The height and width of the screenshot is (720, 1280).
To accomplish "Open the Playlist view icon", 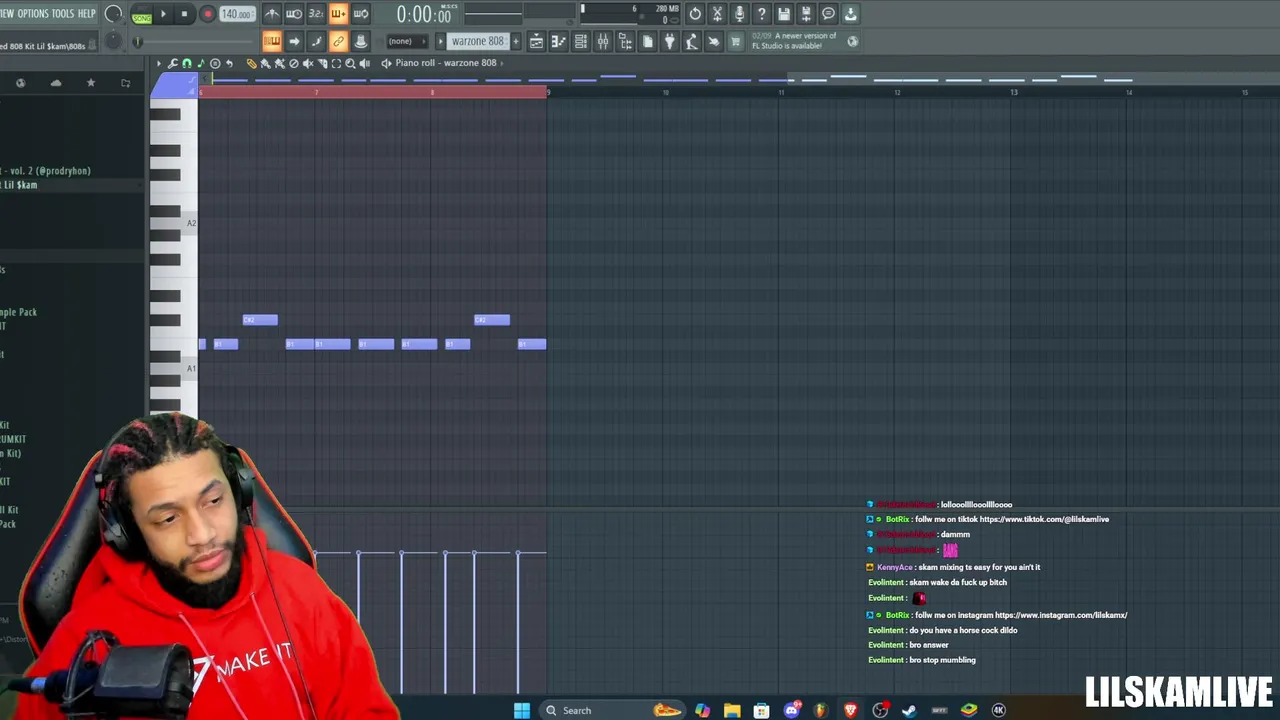I will 536,41.
